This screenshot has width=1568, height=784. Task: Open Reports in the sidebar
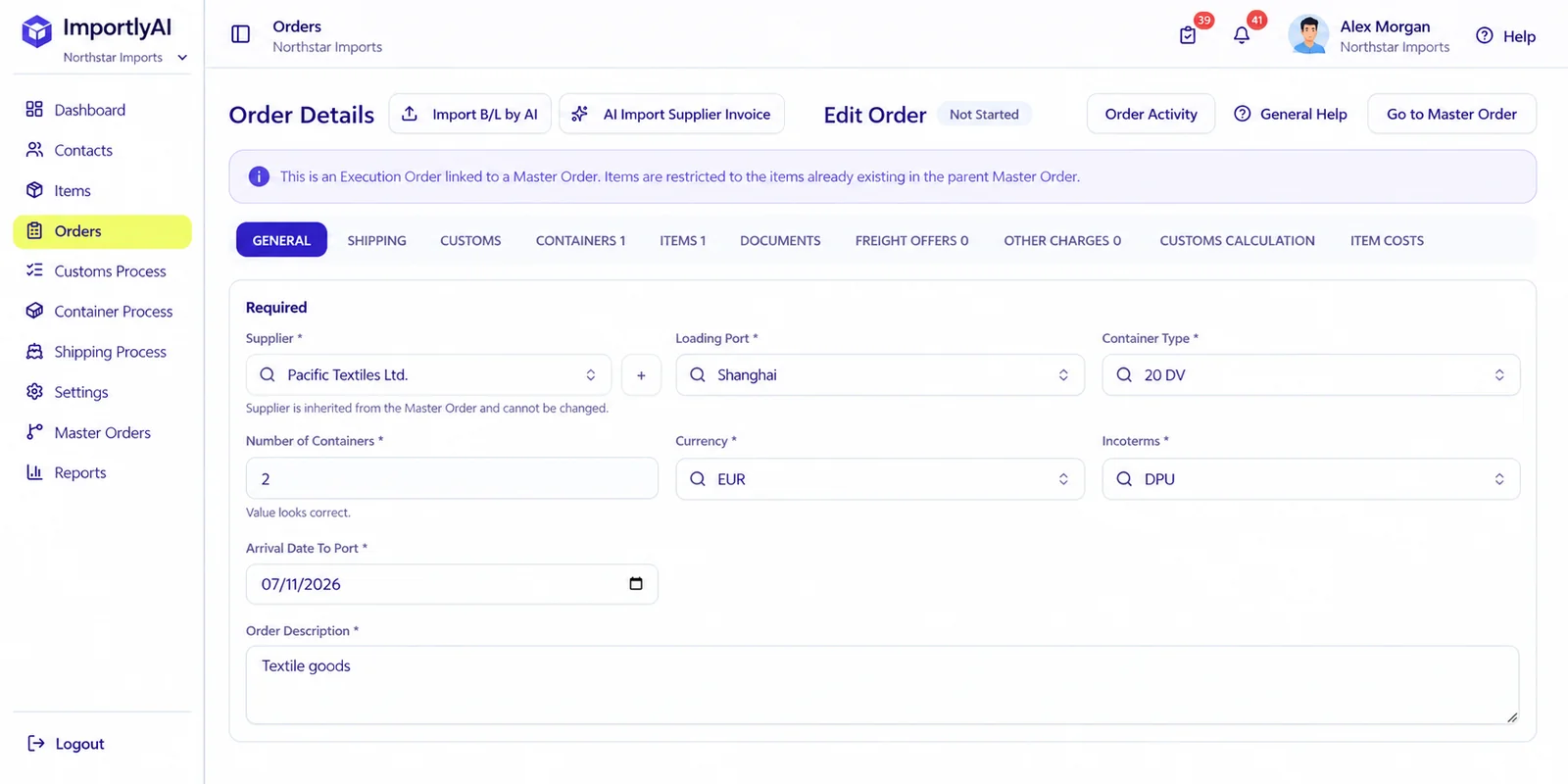[102, 472]
